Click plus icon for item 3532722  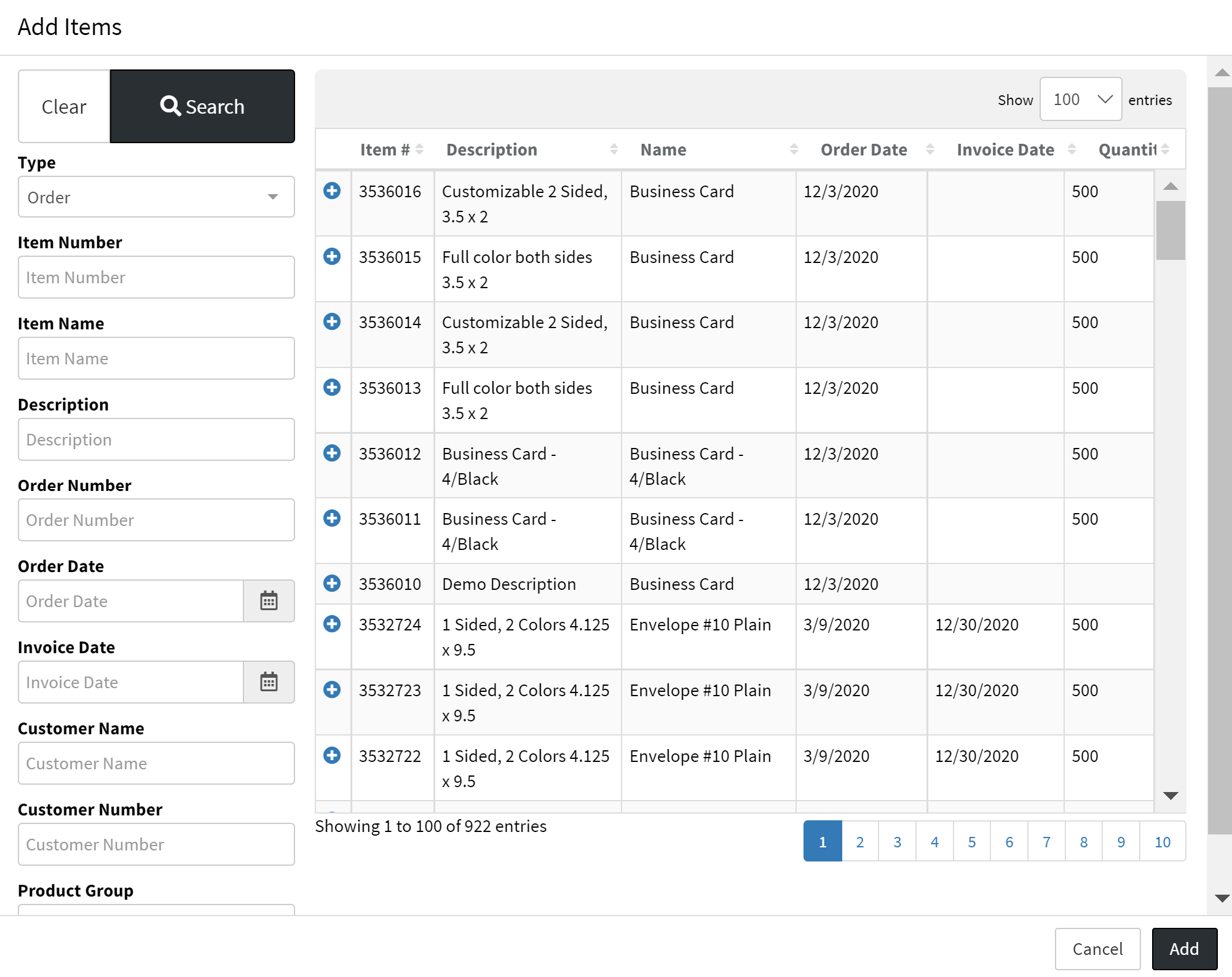coord(332,755)
